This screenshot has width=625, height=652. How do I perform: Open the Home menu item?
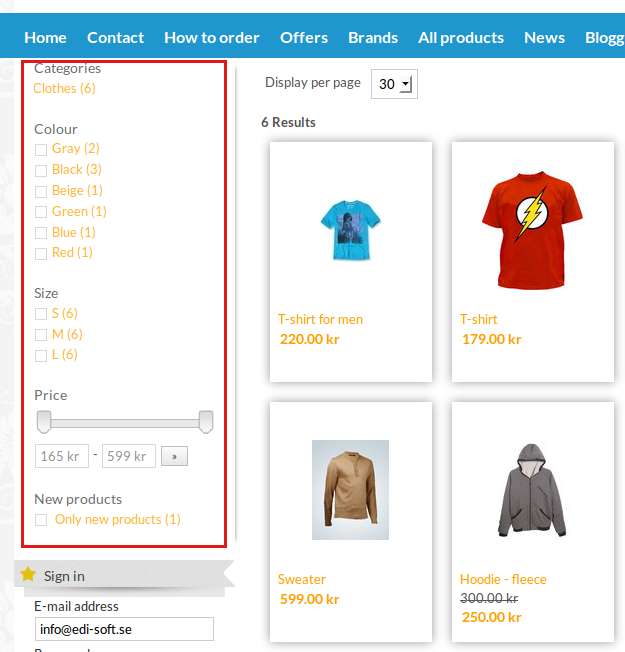tap(45, 38)
